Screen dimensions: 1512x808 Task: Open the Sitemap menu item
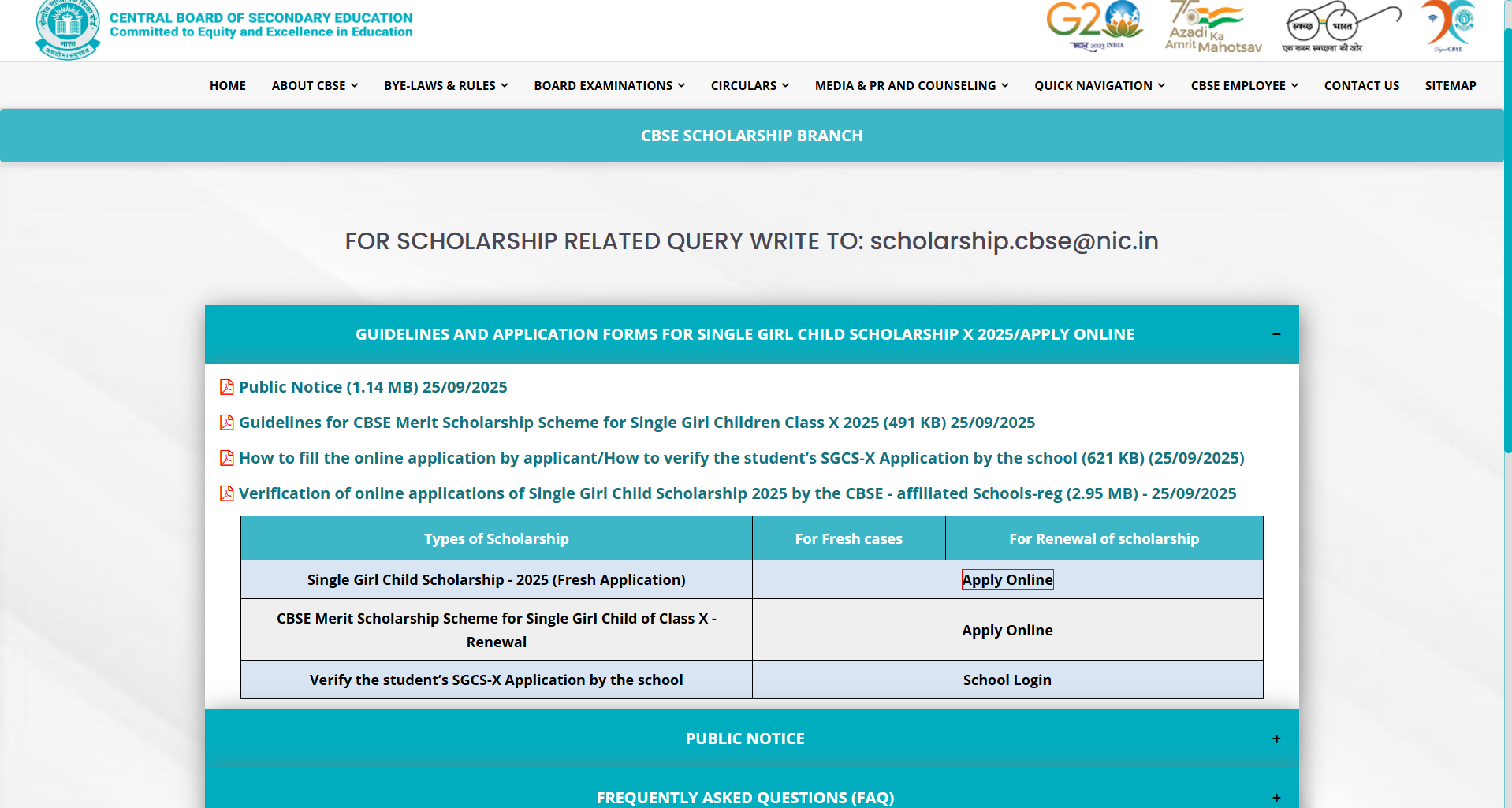coord(1450,85)
